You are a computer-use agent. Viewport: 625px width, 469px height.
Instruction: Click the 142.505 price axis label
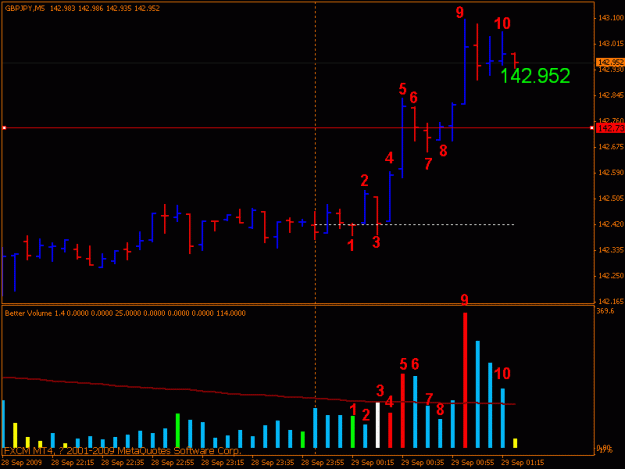(x=611, y=198)
